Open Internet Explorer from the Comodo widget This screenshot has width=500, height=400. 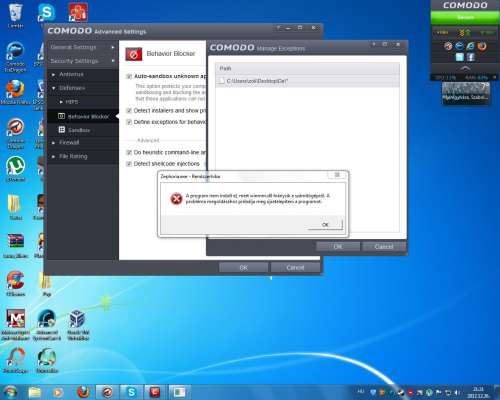pyautogui.click(x=470, y=46)
